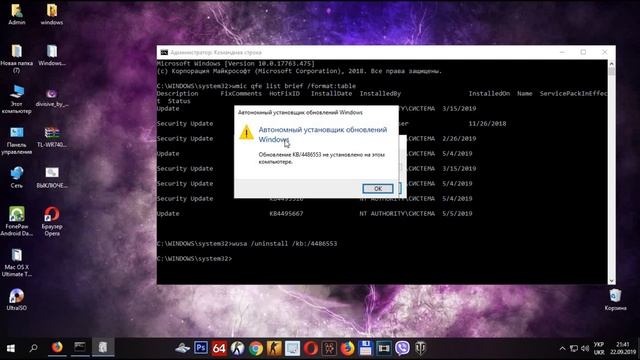Open the Сеть network desktop icon

point(17,178)
